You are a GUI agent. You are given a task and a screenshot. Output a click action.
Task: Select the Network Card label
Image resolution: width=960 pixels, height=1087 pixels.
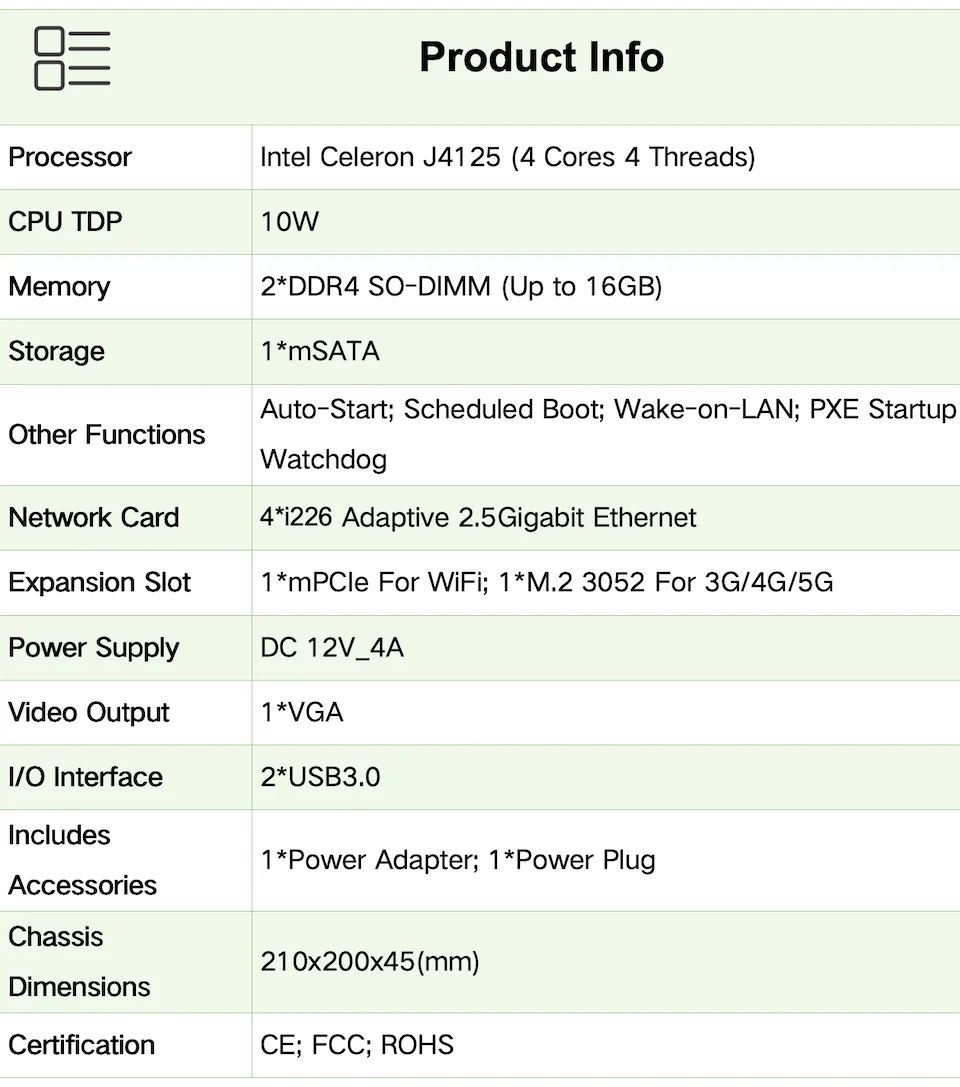point(94,518)
